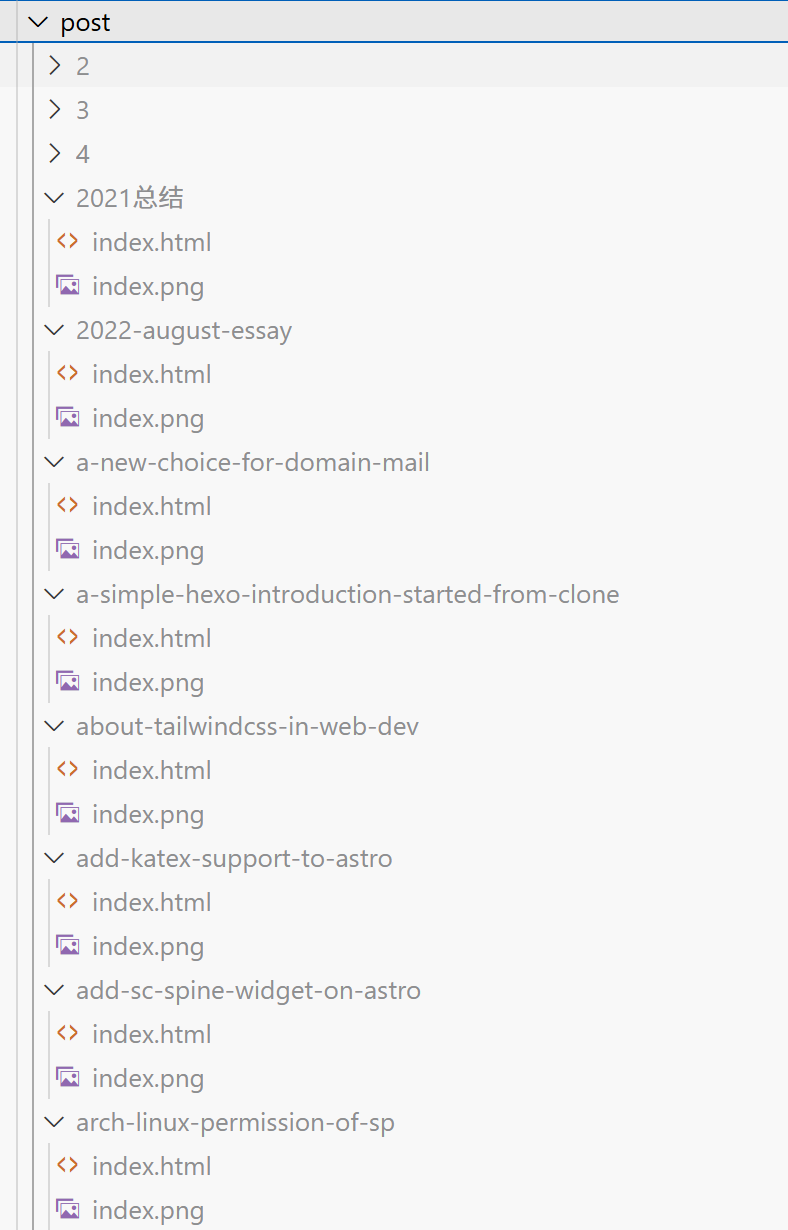Collapse the 2021总结 folder chevron
Viewport: 788px width, 1230px height.
coord(55,198)
